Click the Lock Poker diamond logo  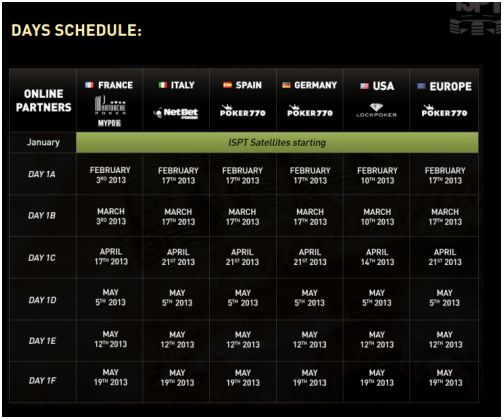(x=376, y=110)
